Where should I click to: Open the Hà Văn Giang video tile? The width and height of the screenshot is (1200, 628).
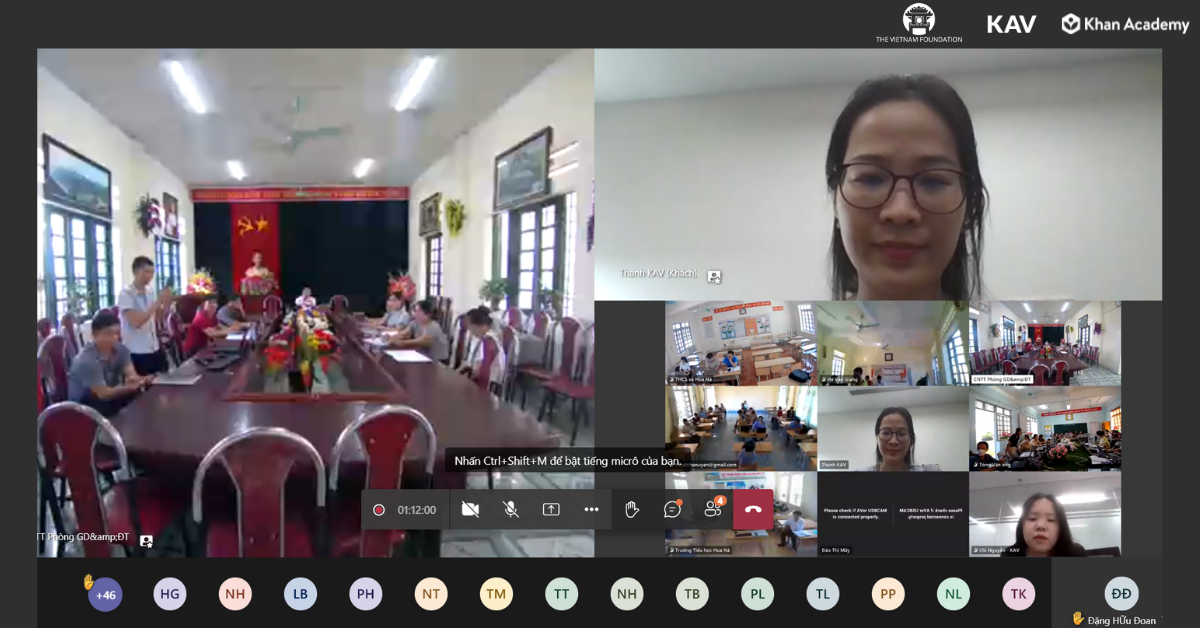click(x=892, y=343)
